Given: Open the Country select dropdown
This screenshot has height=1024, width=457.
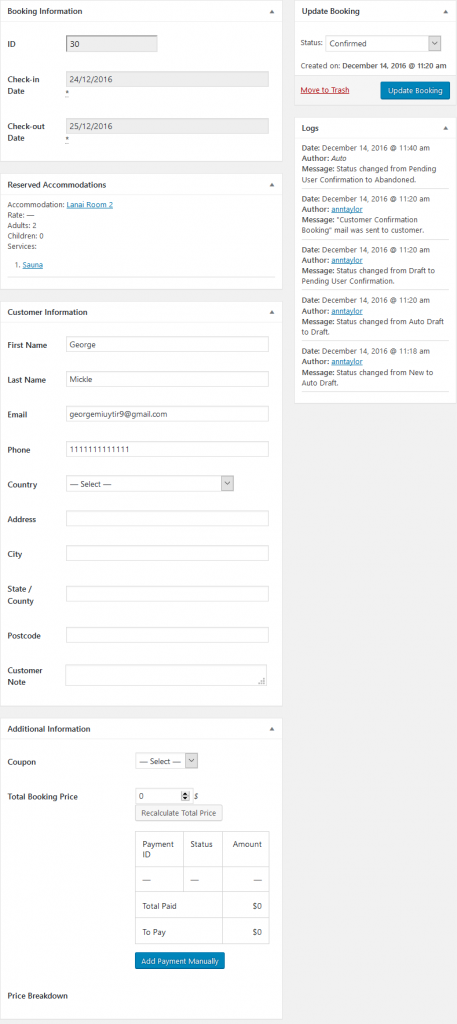Looking at the screenshot, I should 150,484.
